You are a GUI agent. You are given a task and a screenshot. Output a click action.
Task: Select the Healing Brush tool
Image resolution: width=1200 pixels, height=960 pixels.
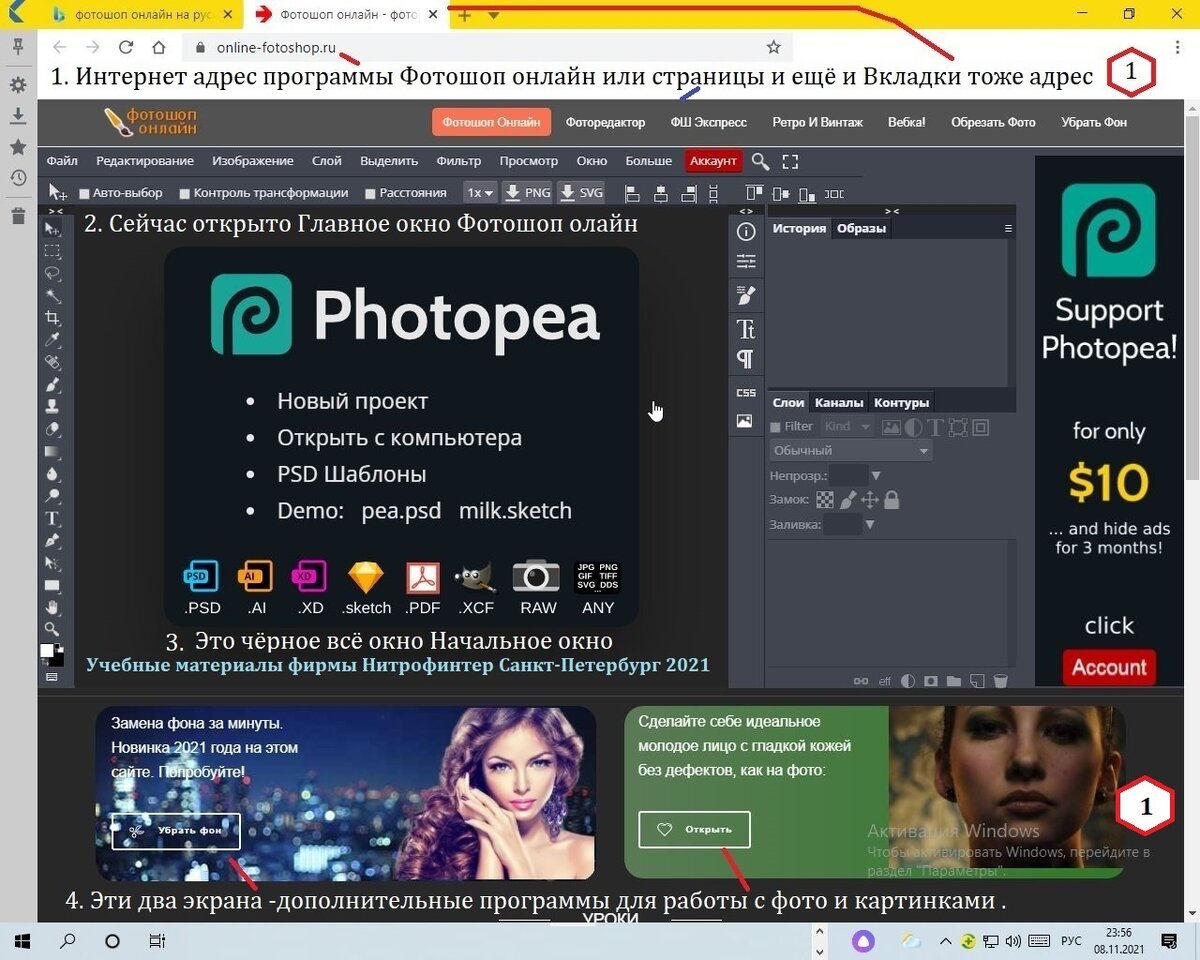click(x=53, y=362)
